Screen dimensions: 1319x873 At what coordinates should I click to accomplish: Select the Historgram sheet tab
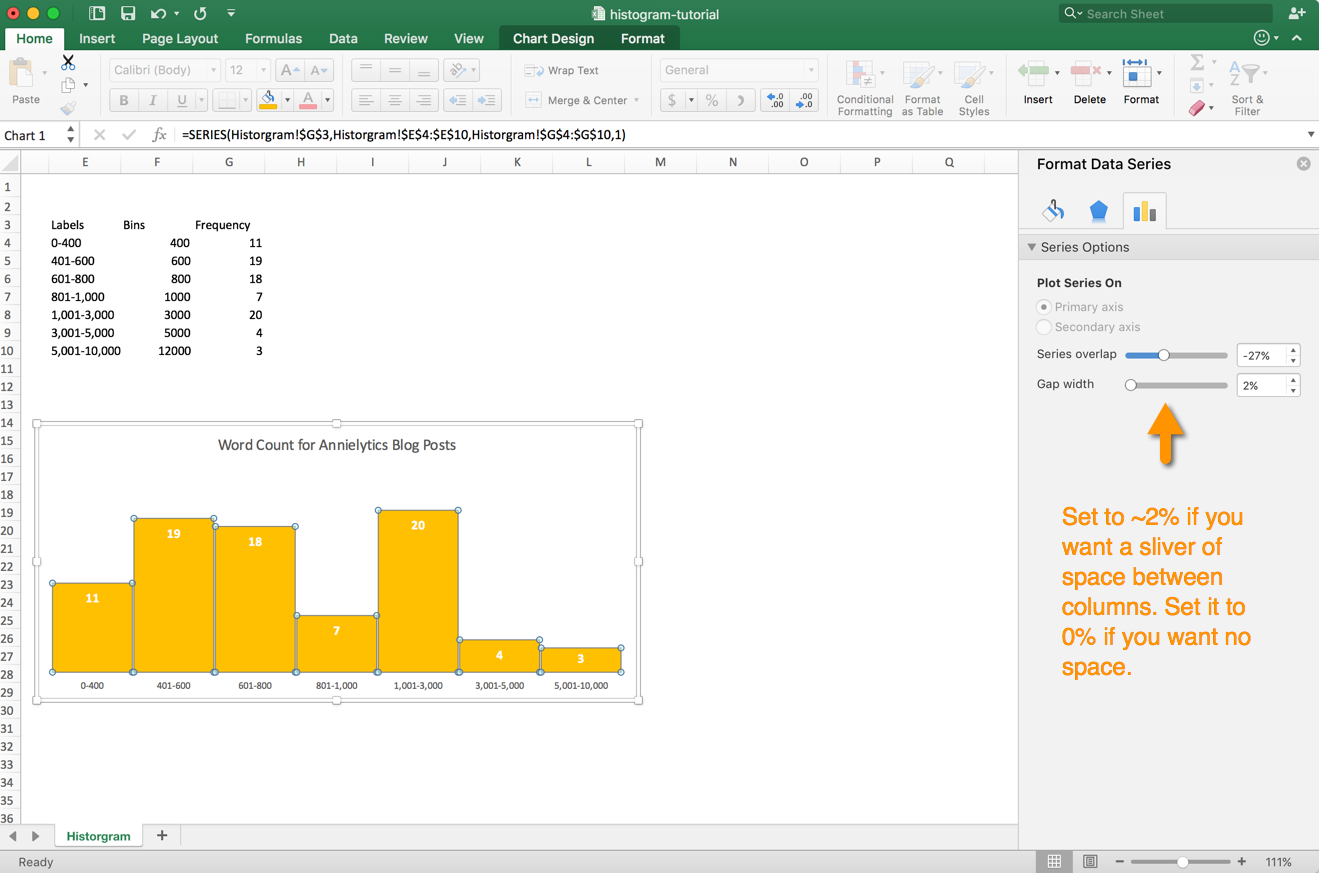coord(98,836)
